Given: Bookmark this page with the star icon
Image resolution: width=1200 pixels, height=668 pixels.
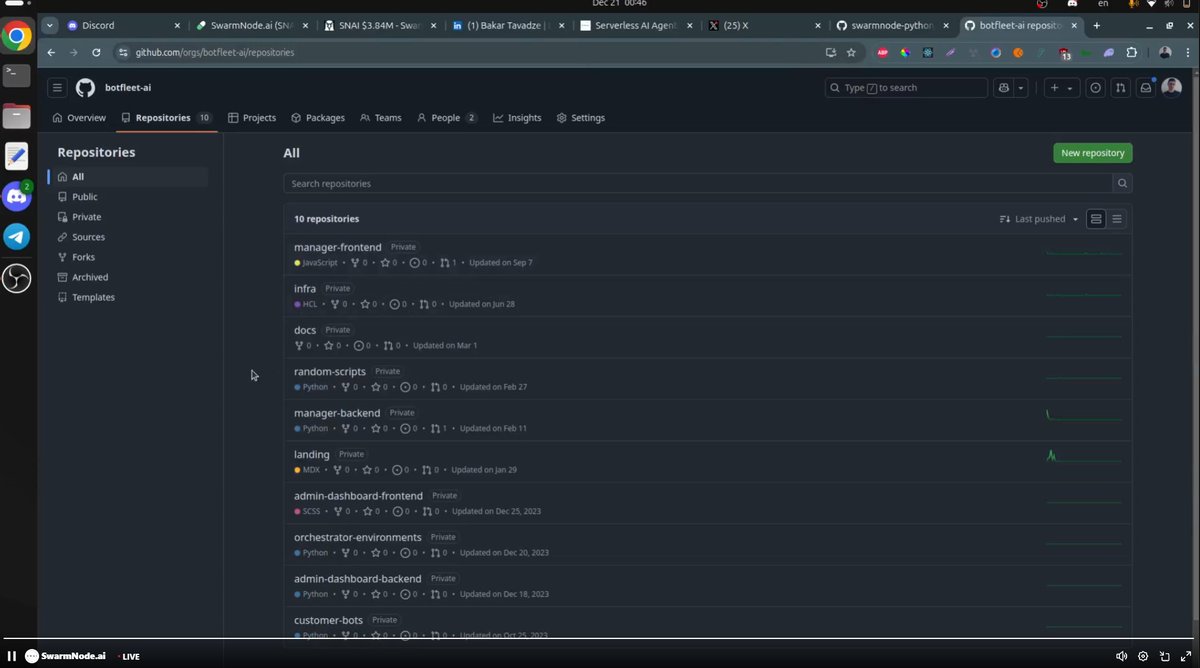Looking at the screenshot, I should (x=851, y=52).
